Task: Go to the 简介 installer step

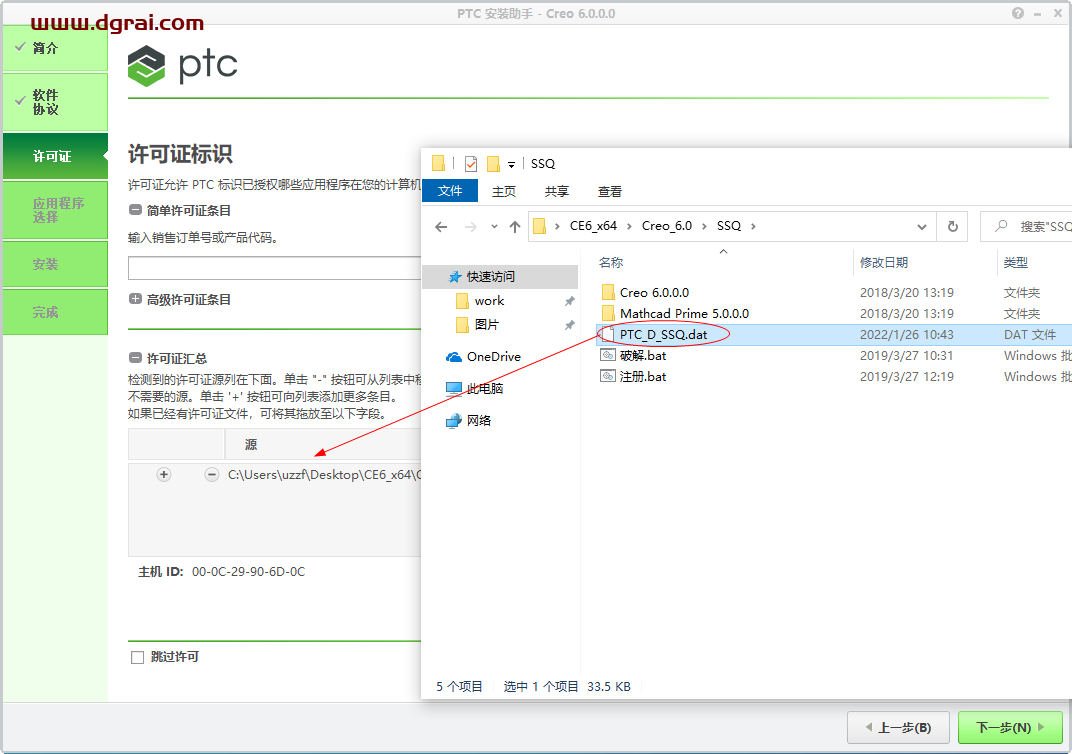Action: (x=55, y=48)
